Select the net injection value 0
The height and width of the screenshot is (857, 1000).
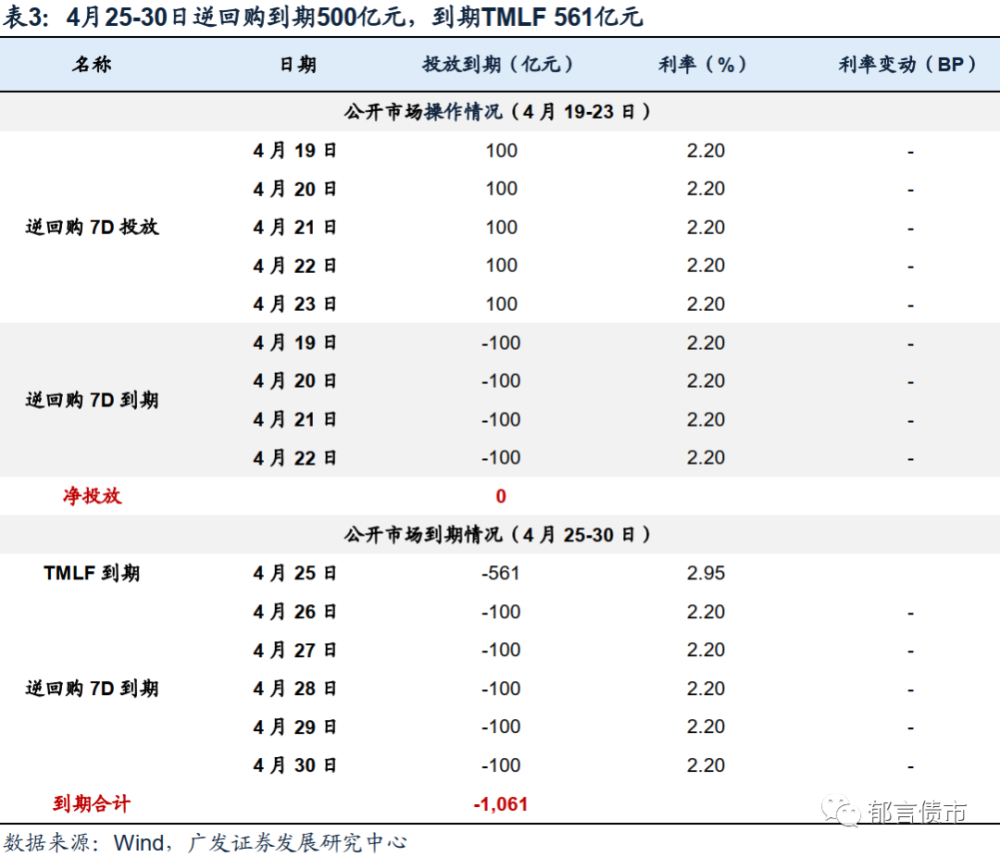[501, 495]
